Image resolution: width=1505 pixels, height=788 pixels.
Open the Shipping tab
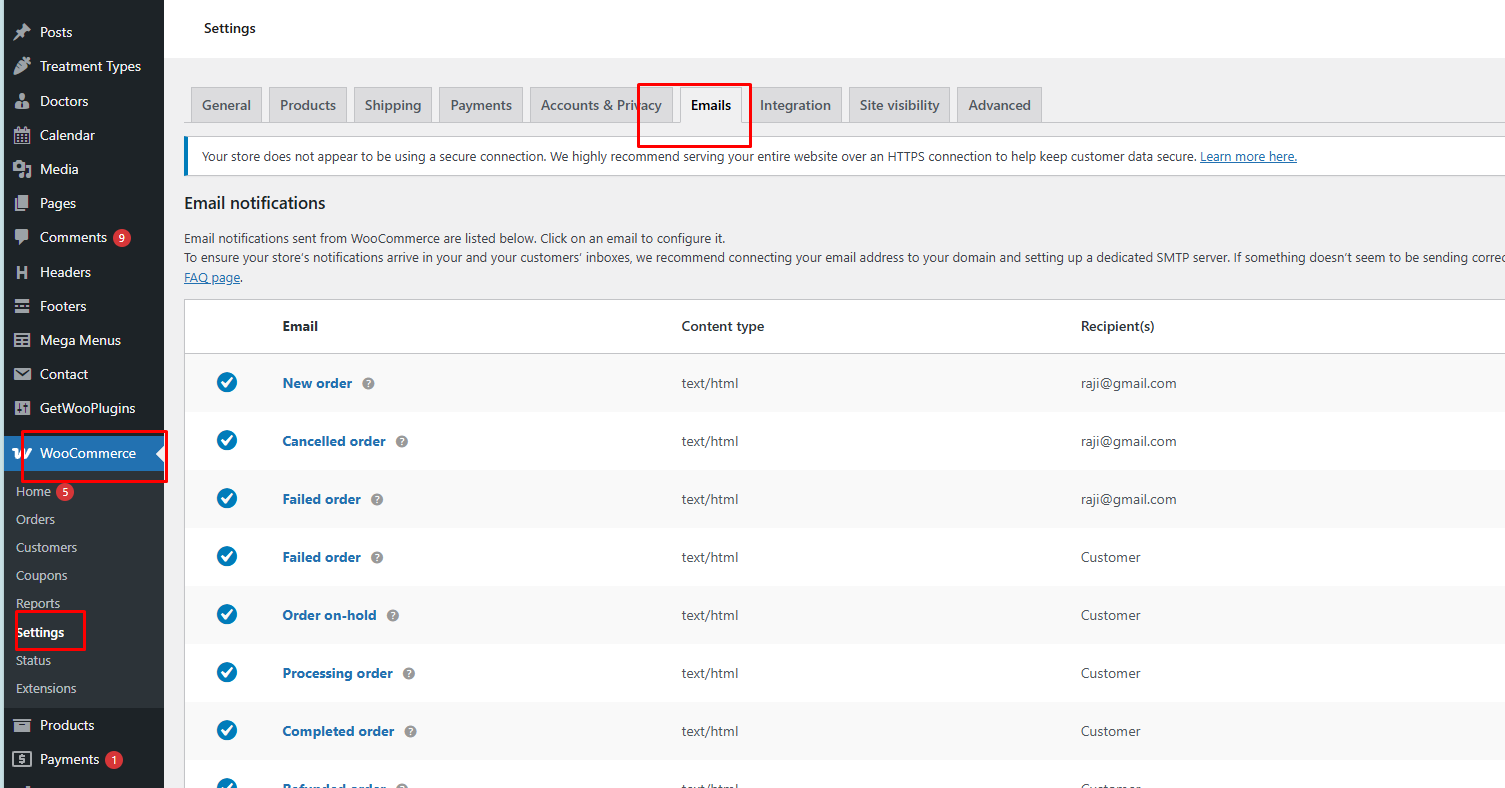click(393, 105)
